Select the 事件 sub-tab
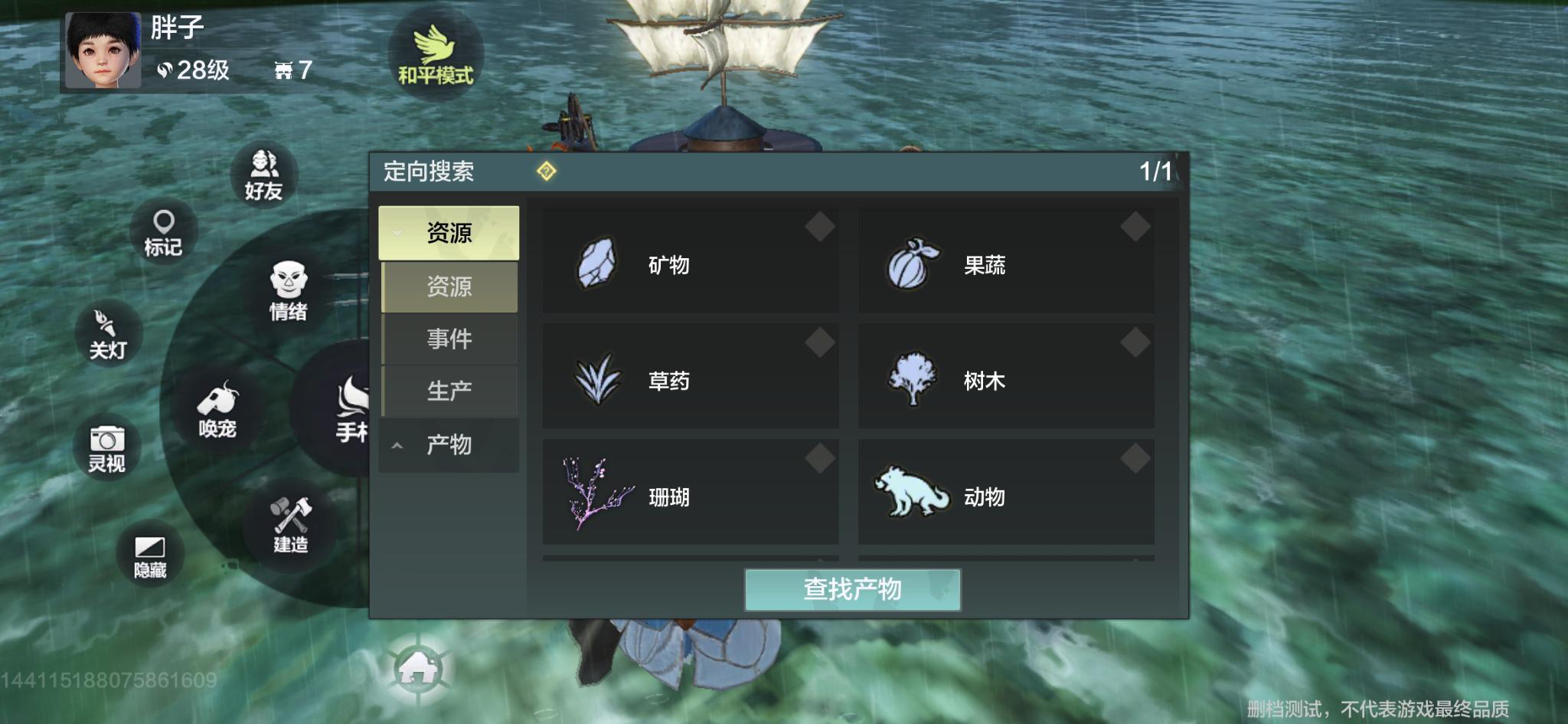The image size is (1568, 724). click(x=449, y=339)
